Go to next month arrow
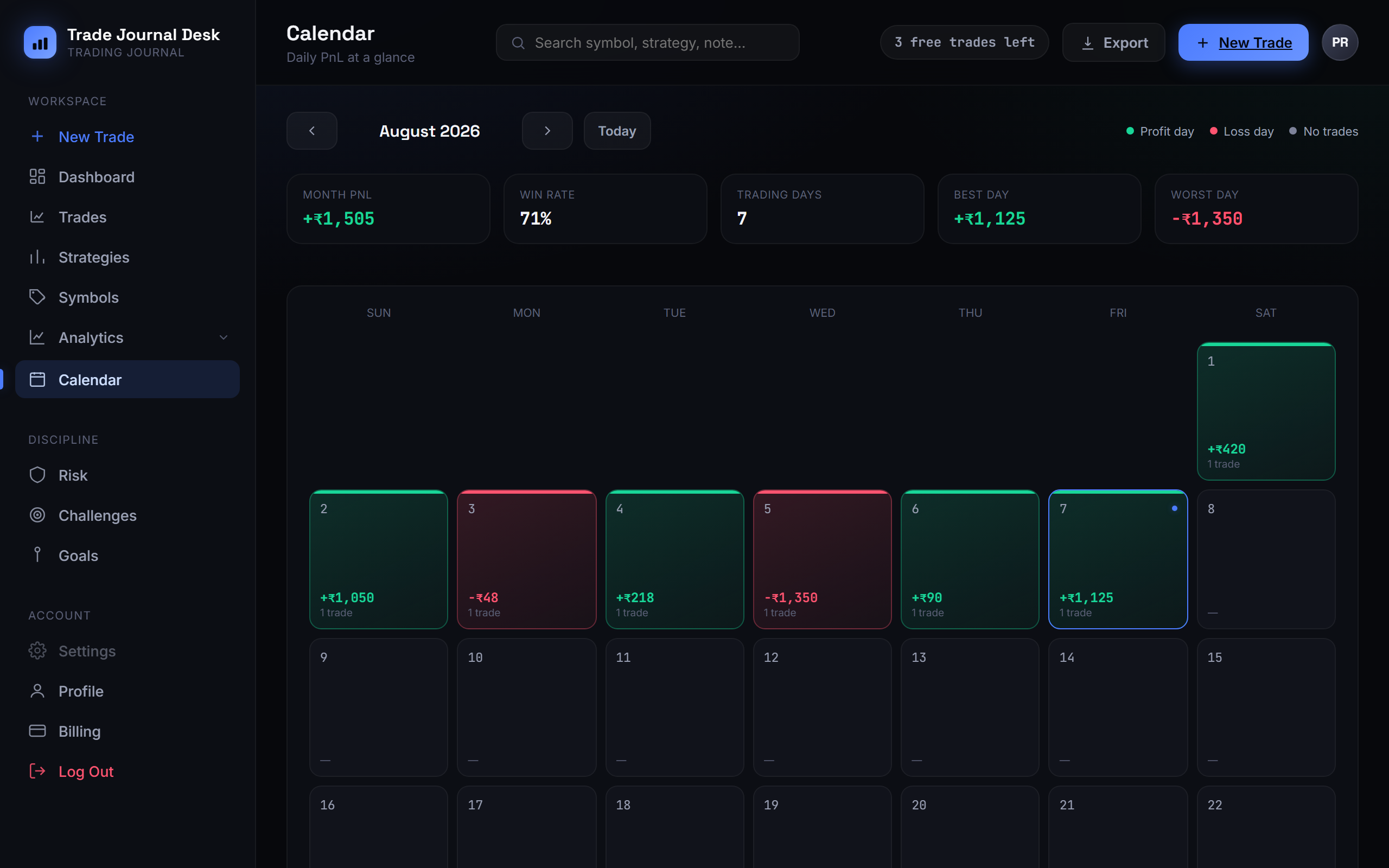This screenshot has width=1389, height=868. click(x=547, y=131)
